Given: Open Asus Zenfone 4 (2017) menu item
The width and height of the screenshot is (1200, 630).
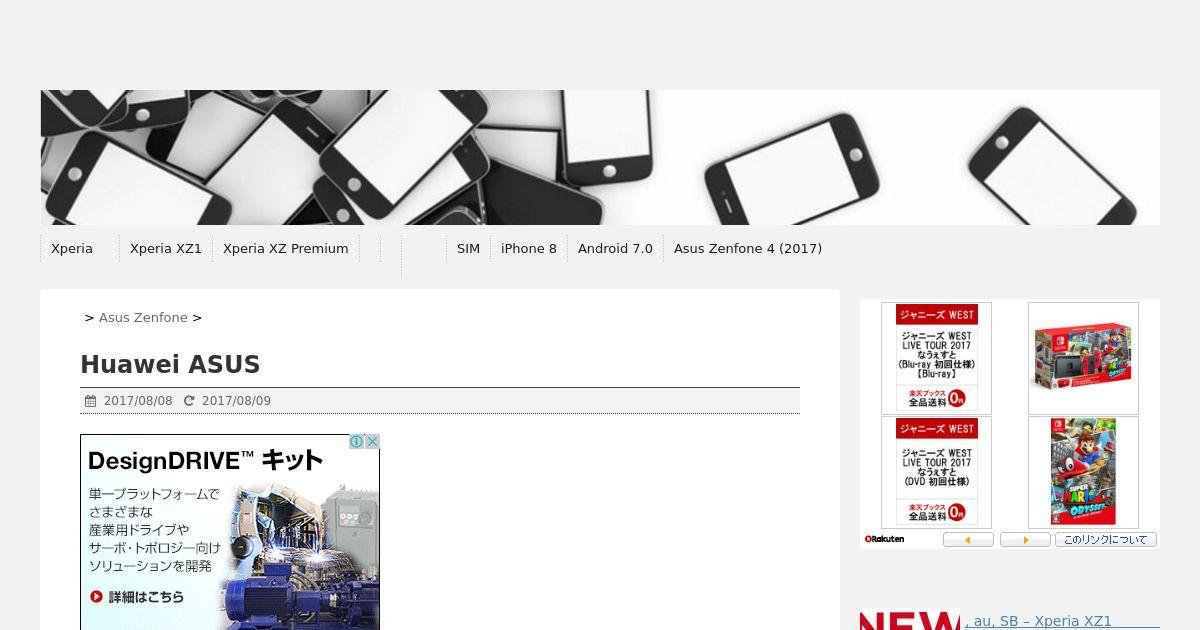Looking at the screenshot, I should [748, 249].
